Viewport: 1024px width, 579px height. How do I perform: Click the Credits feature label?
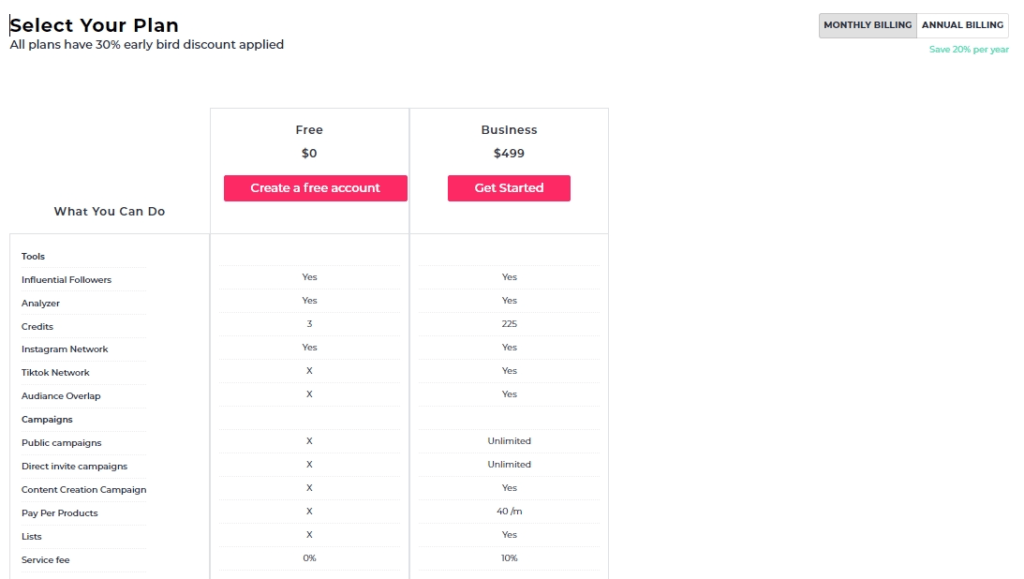pos(37,327)
